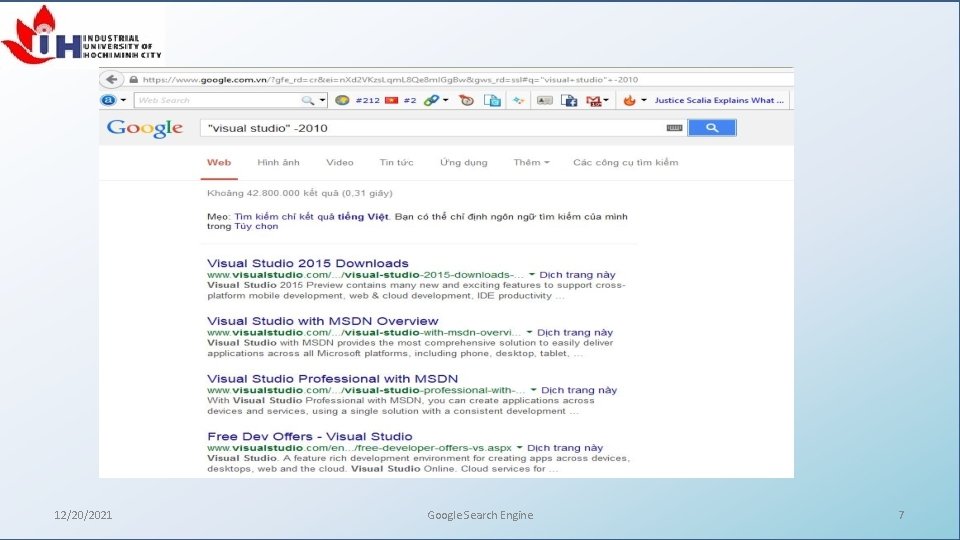Click the browser back arrow button

(111, 80)
